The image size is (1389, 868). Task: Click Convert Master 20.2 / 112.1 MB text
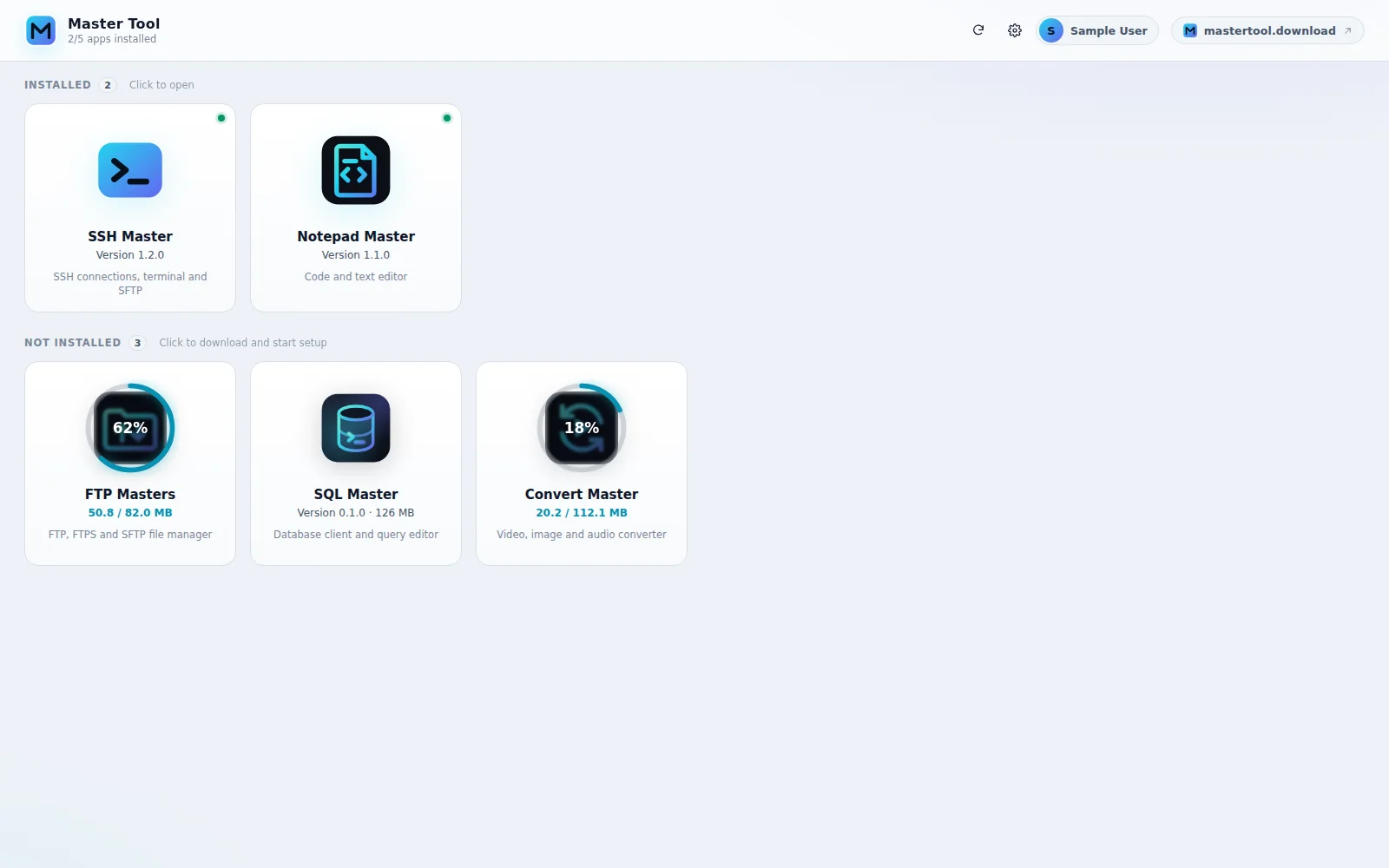(582, 513)
